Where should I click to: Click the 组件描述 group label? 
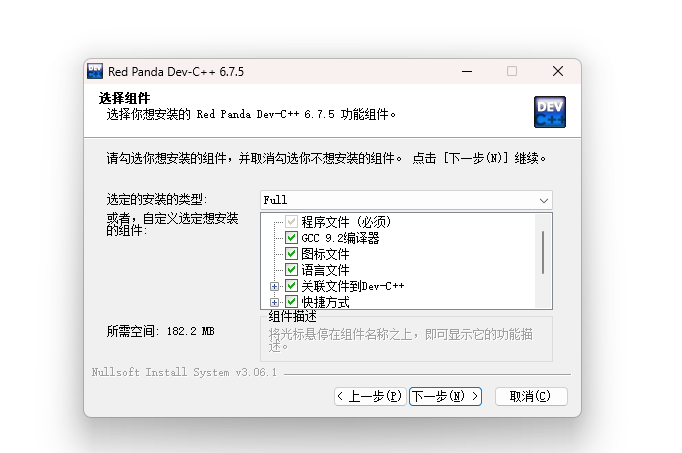(x=292, y=316)
